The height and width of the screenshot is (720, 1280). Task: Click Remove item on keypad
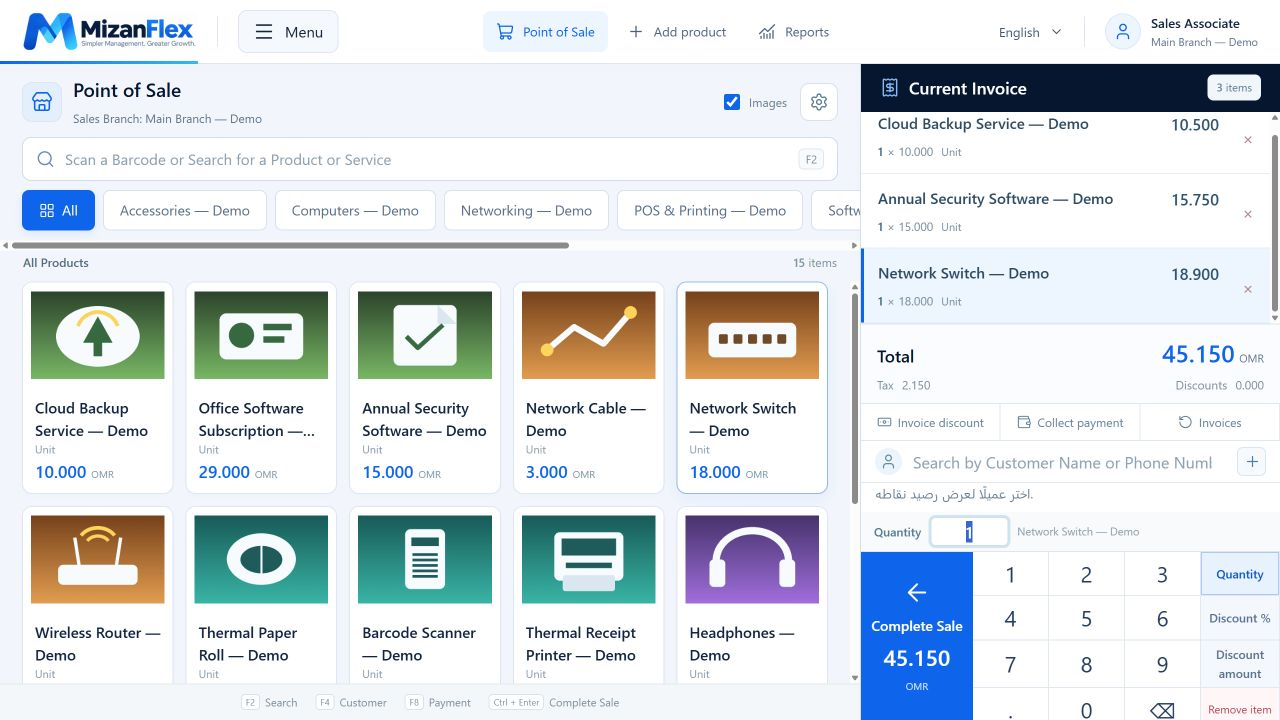click(x=1240, y=709)
